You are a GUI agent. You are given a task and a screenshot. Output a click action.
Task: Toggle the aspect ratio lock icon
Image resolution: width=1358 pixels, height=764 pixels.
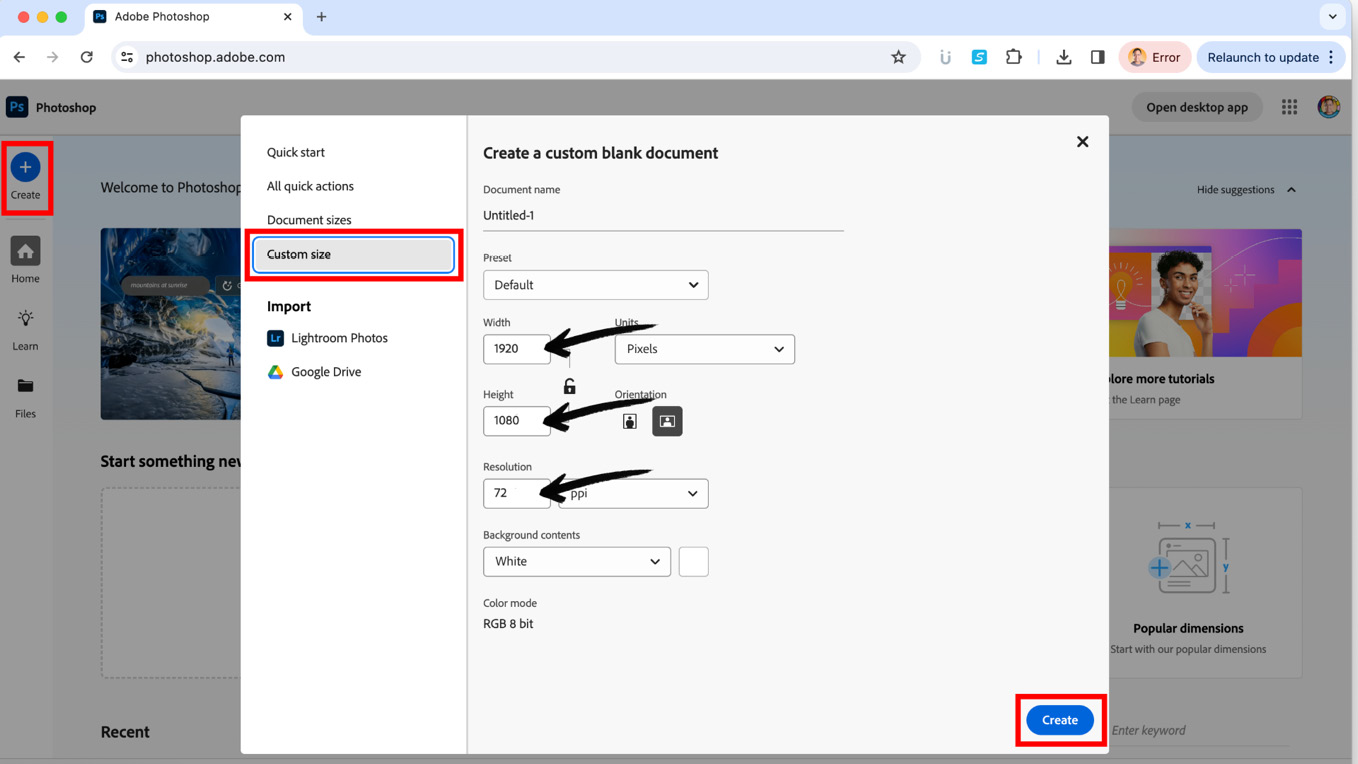coord(569,386)
